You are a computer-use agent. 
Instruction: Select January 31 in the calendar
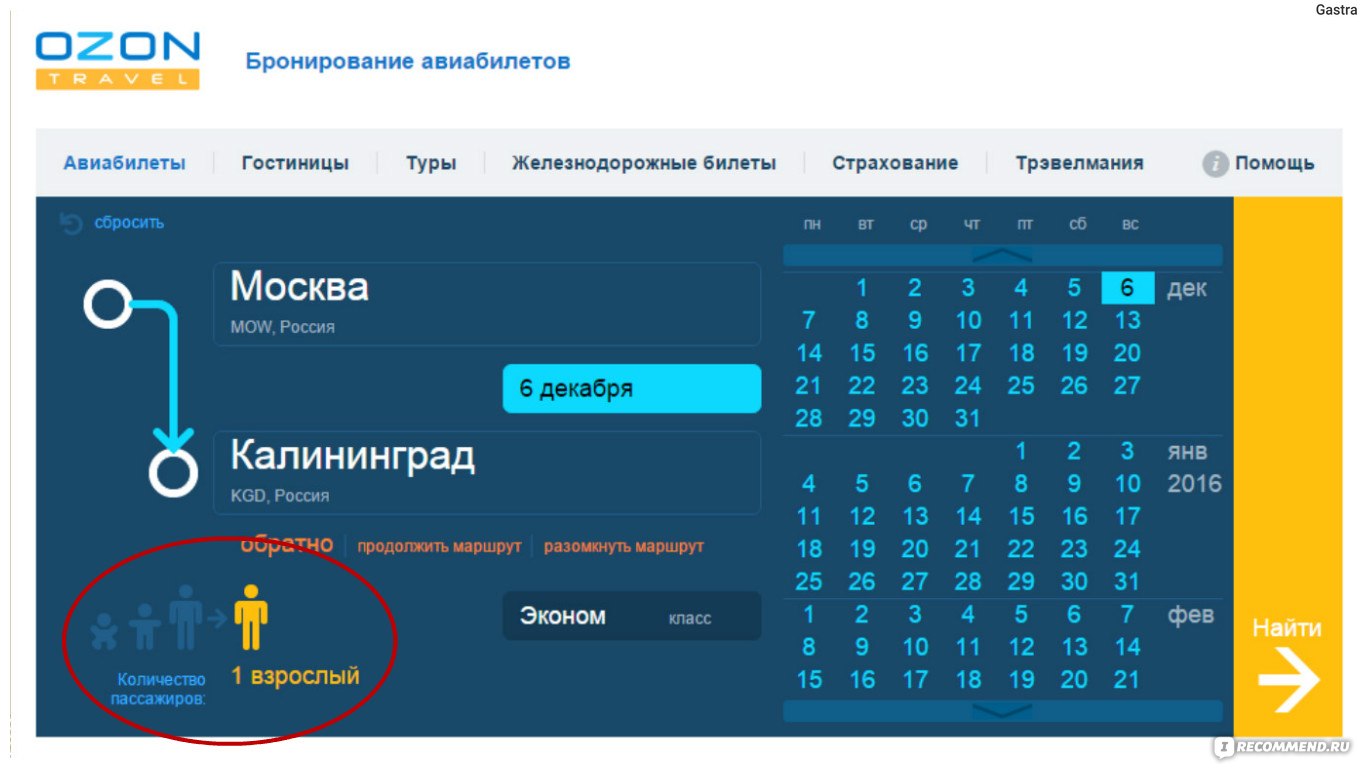[1127, 581]
